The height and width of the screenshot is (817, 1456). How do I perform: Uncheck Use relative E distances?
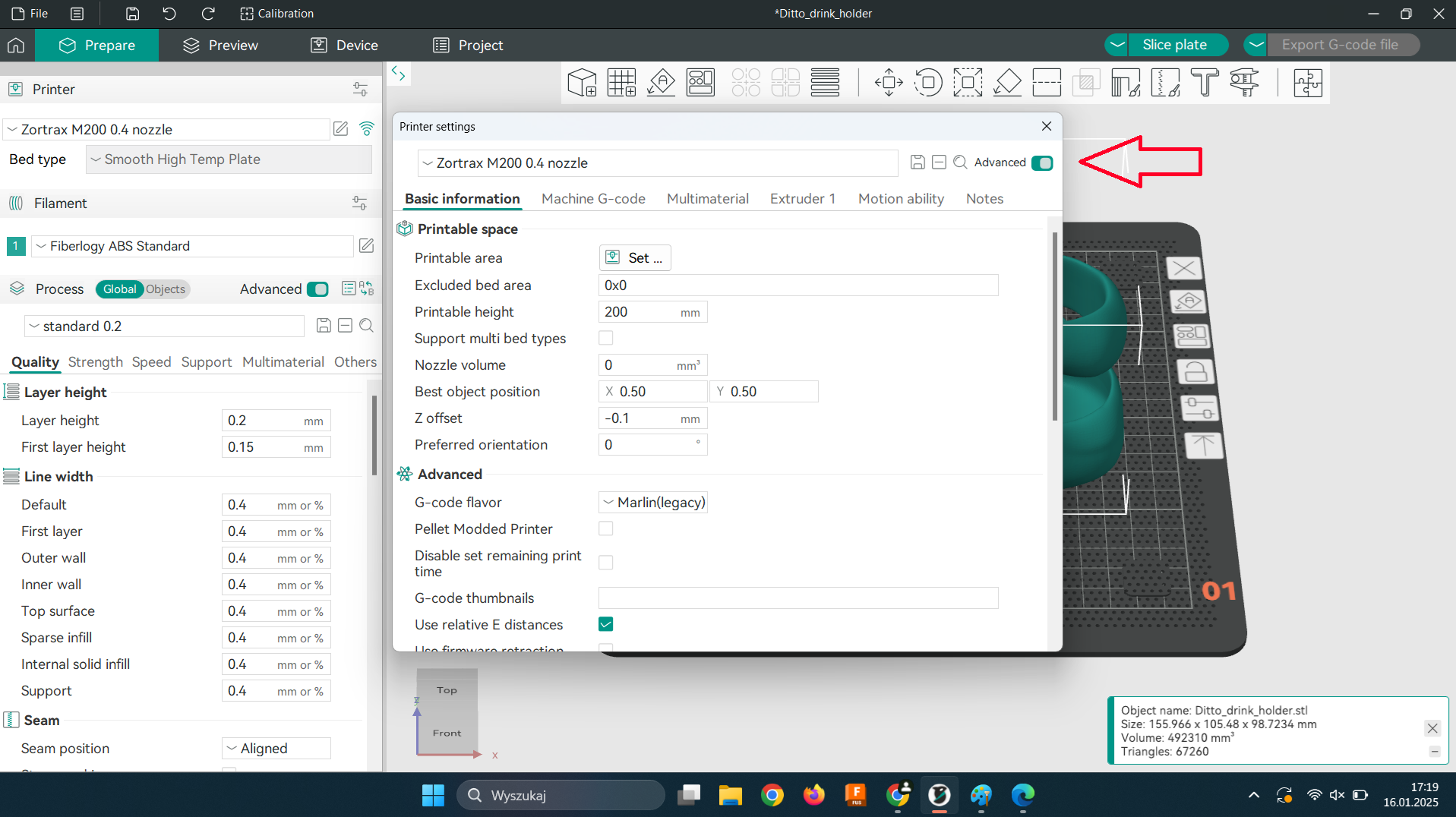605,624
